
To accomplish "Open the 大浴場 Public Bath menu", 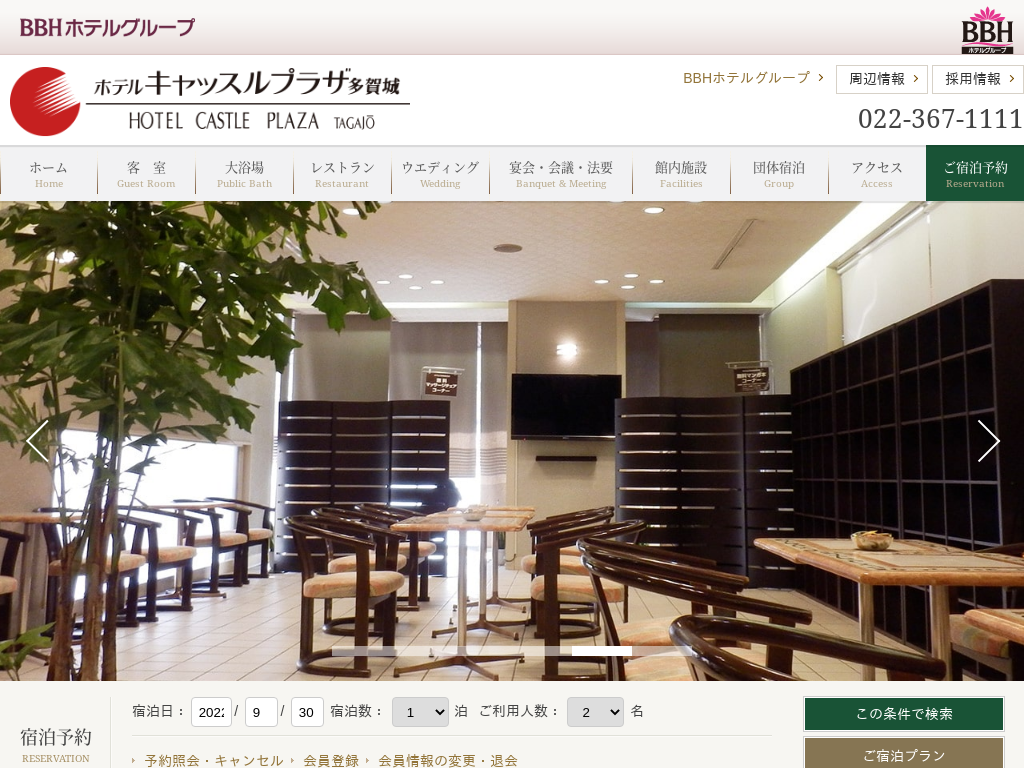I will (x=244, y=174).
